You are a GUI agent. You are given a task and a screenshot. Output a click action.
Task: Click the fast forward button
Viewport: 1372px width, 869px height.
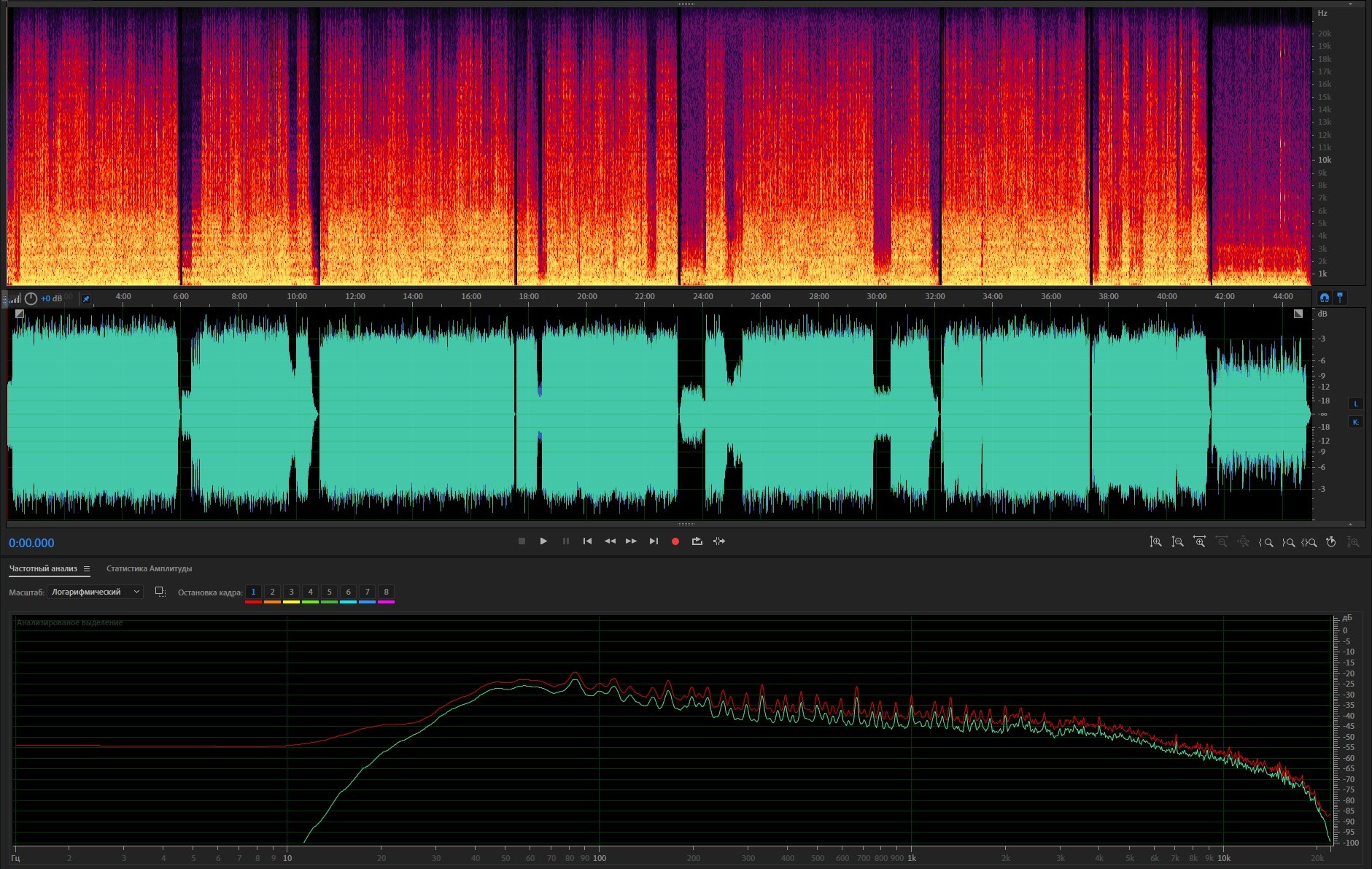click(x=632, y=541)
